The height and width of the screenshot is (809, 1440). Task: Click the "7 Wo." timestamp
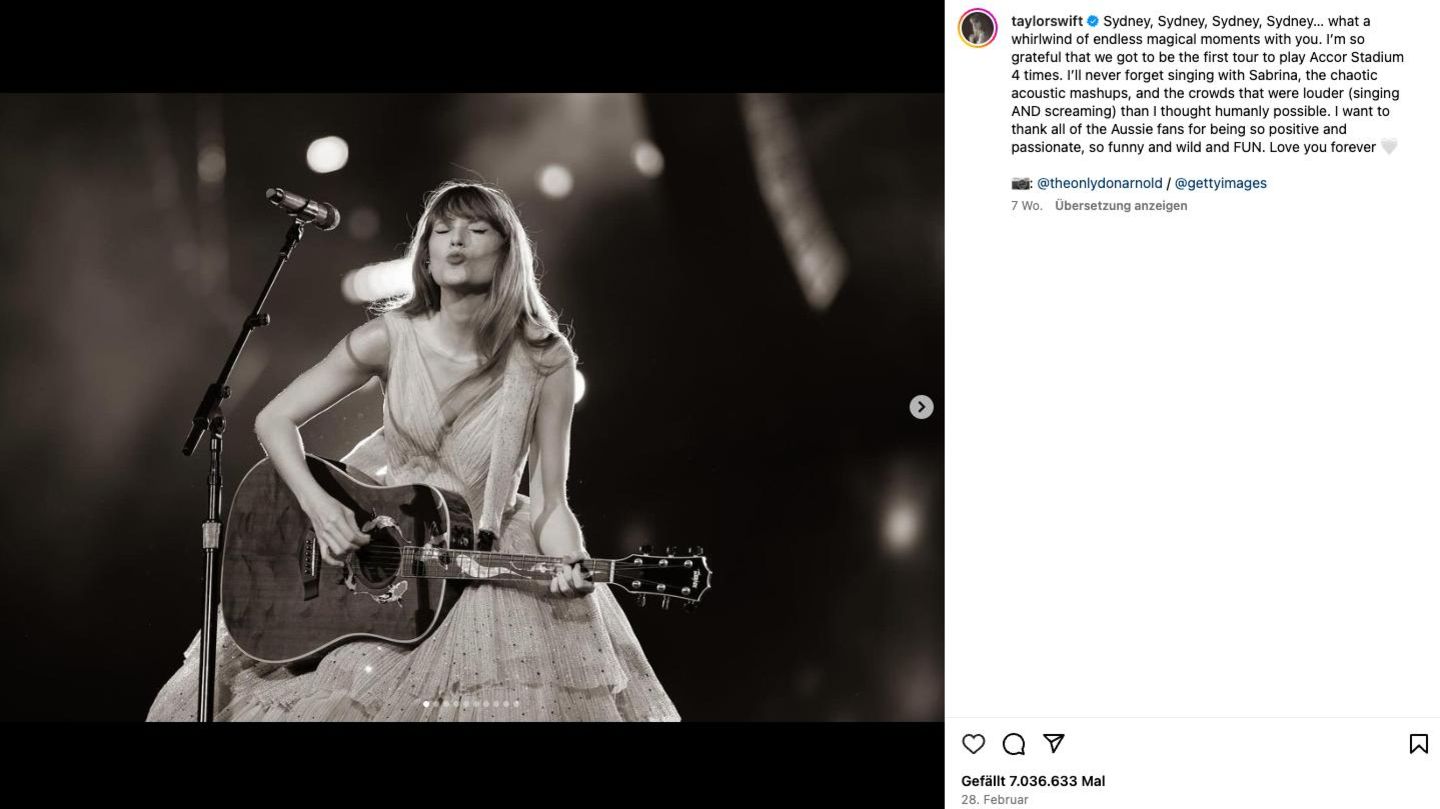pyautogui.click(x=1026, y=206)
